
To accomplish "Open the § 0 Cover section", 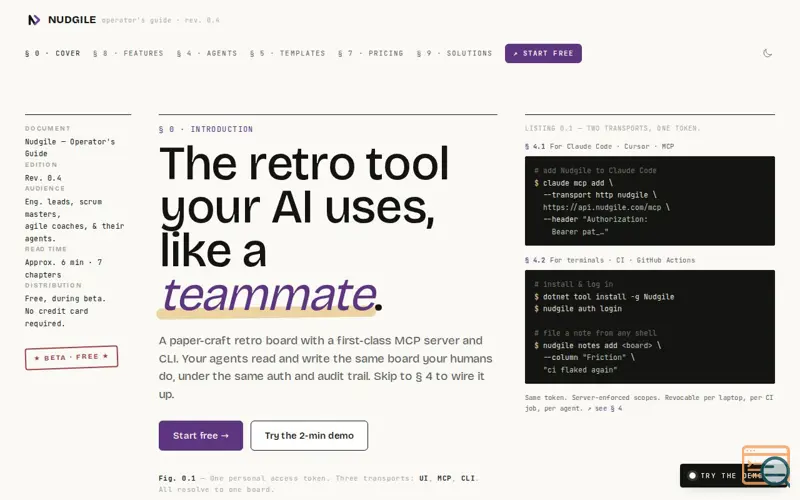I will (x=53, y=53).
